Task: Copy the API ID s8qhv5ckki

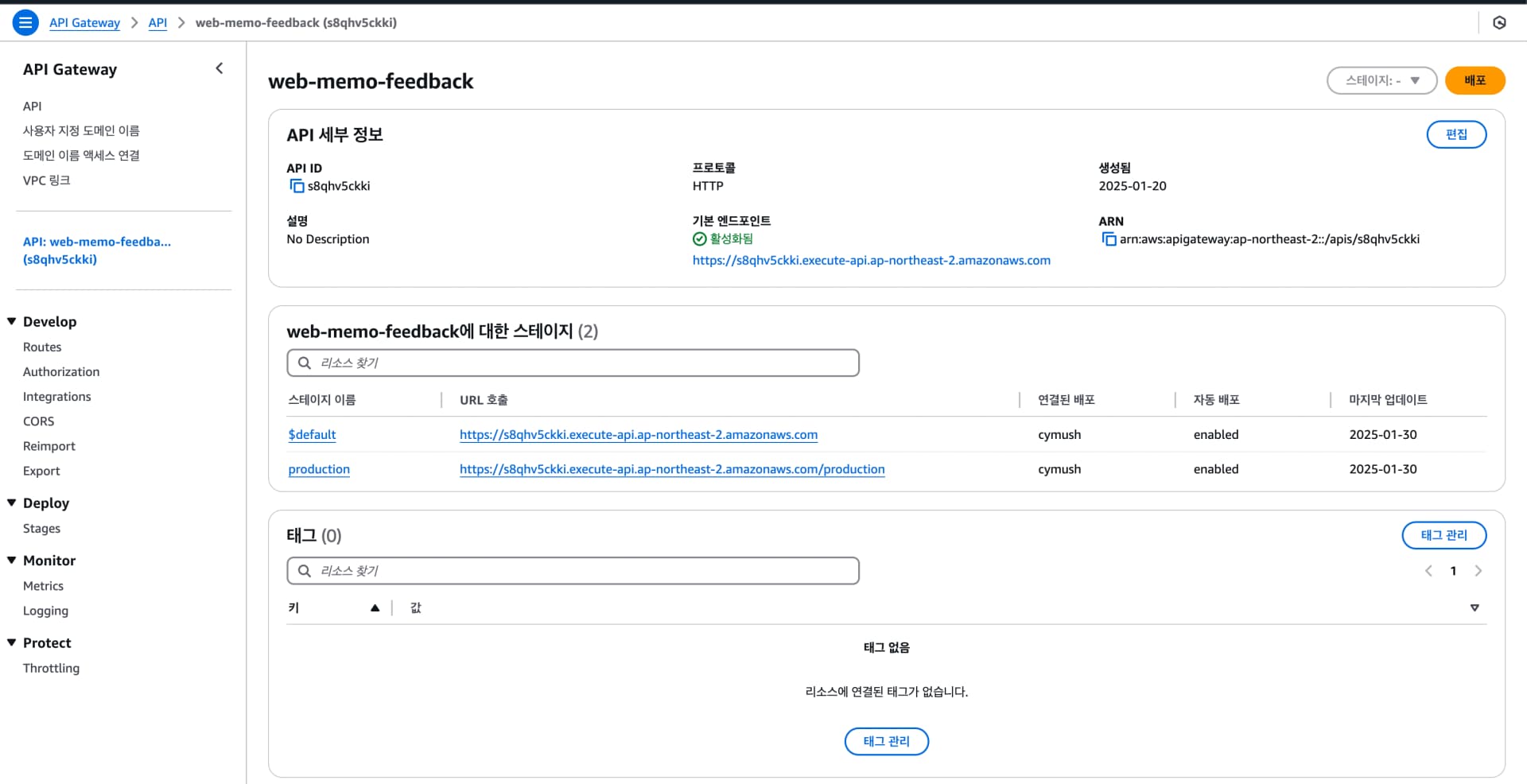Action: pos(297,186)
